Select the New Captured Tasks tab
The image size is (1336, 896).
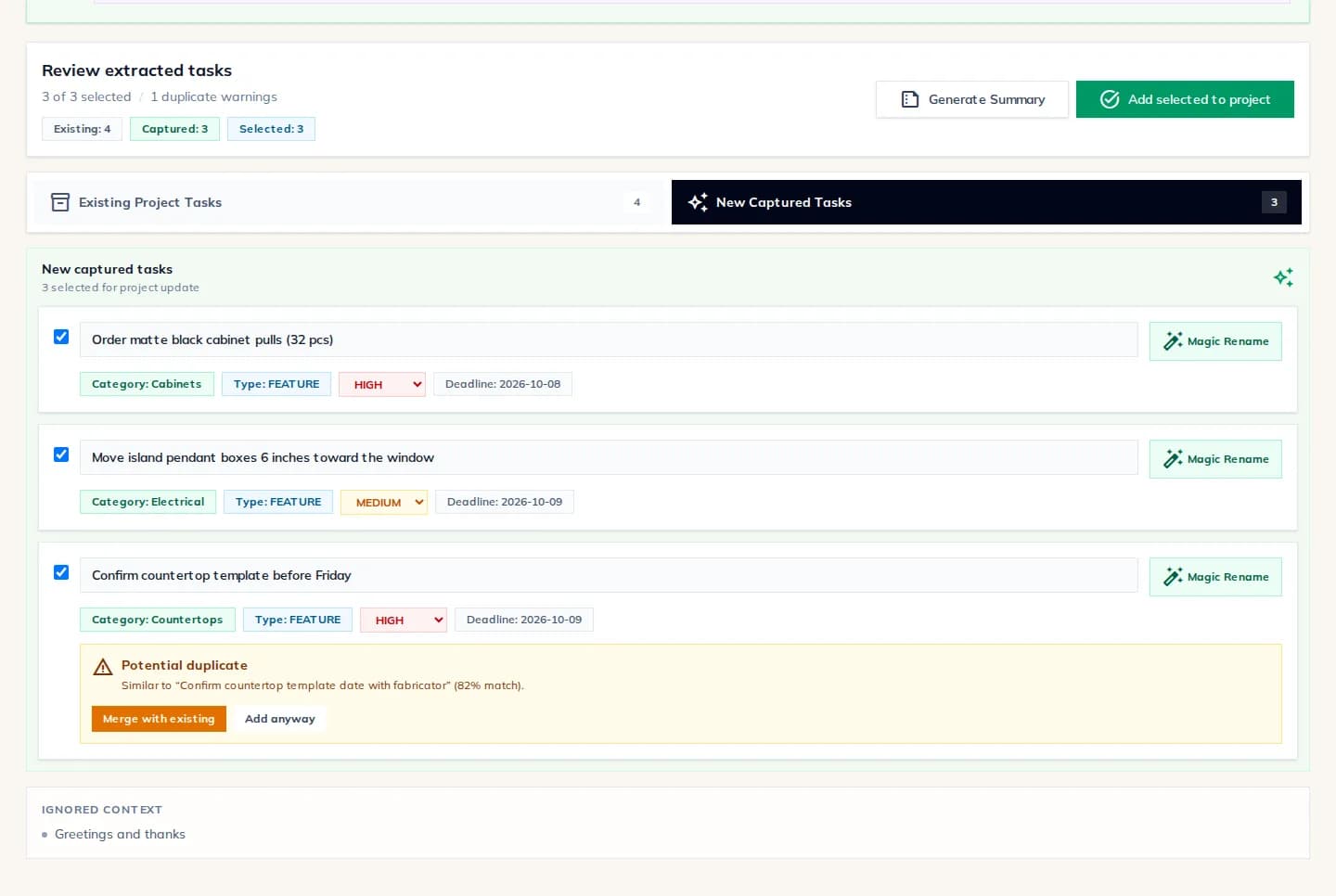coord(986,202)
